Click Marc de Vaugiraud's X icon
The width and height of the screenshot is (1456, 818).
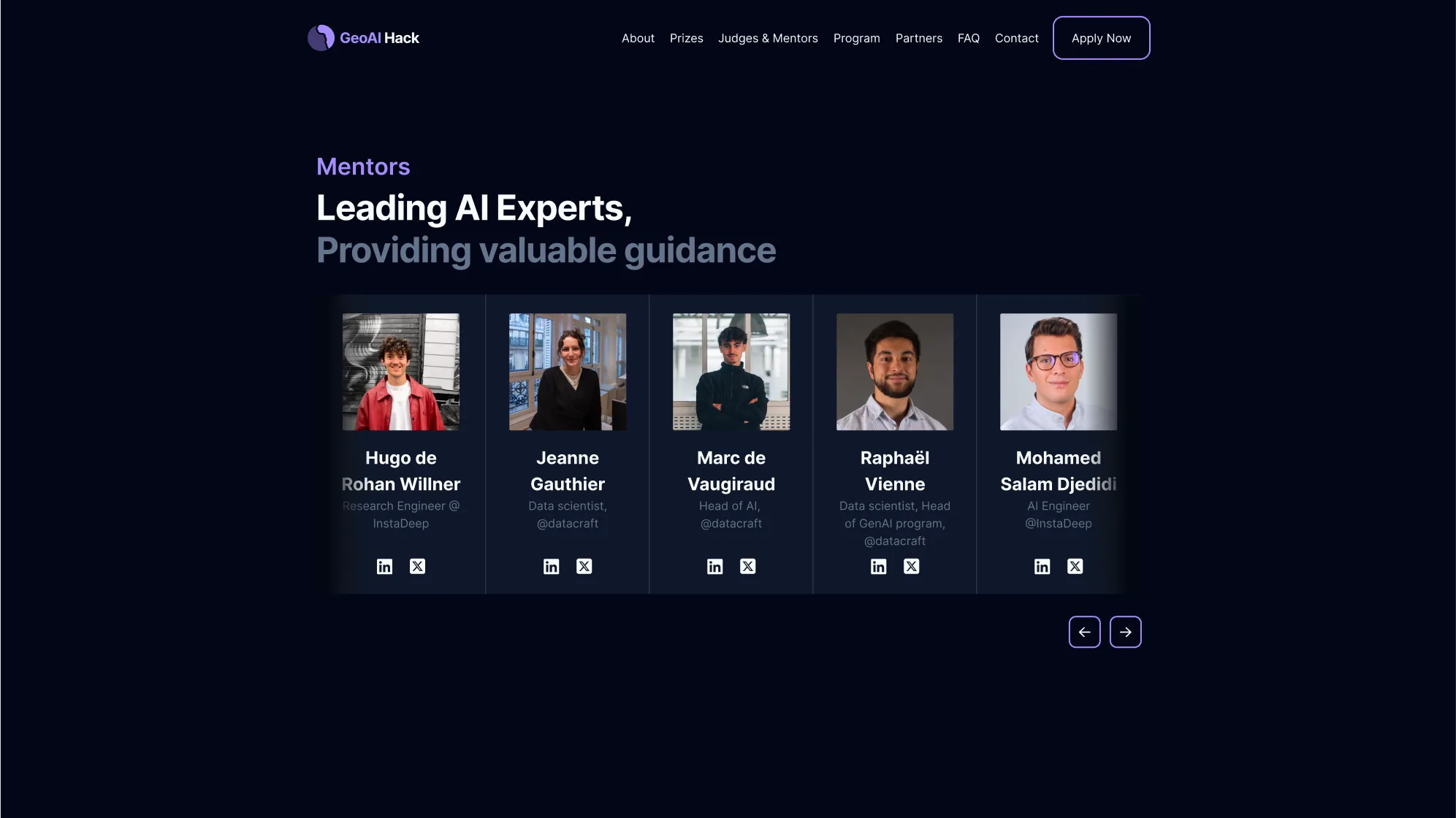[747, 567]
